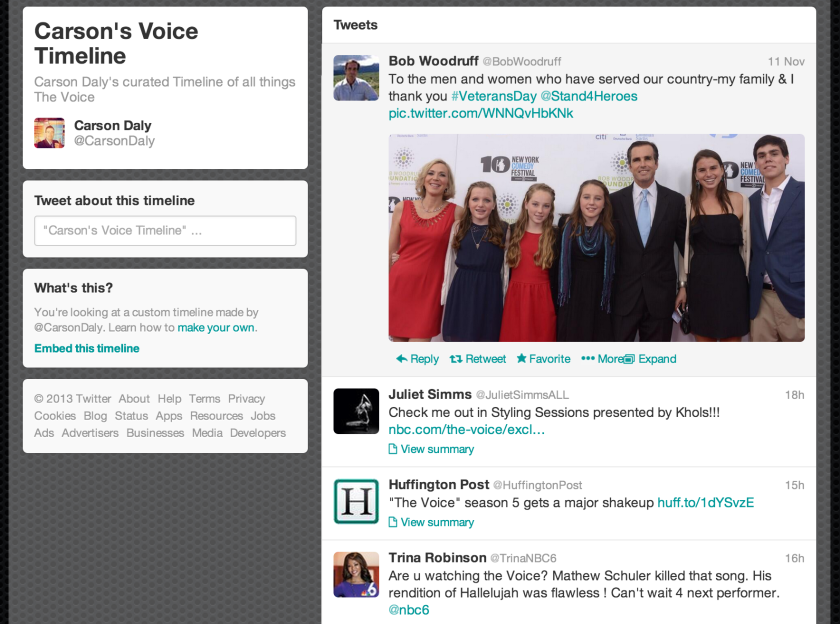The width and height of the screenshot is (840, 624).
Task: Open the Ads footer link
Action: (44, 433)
